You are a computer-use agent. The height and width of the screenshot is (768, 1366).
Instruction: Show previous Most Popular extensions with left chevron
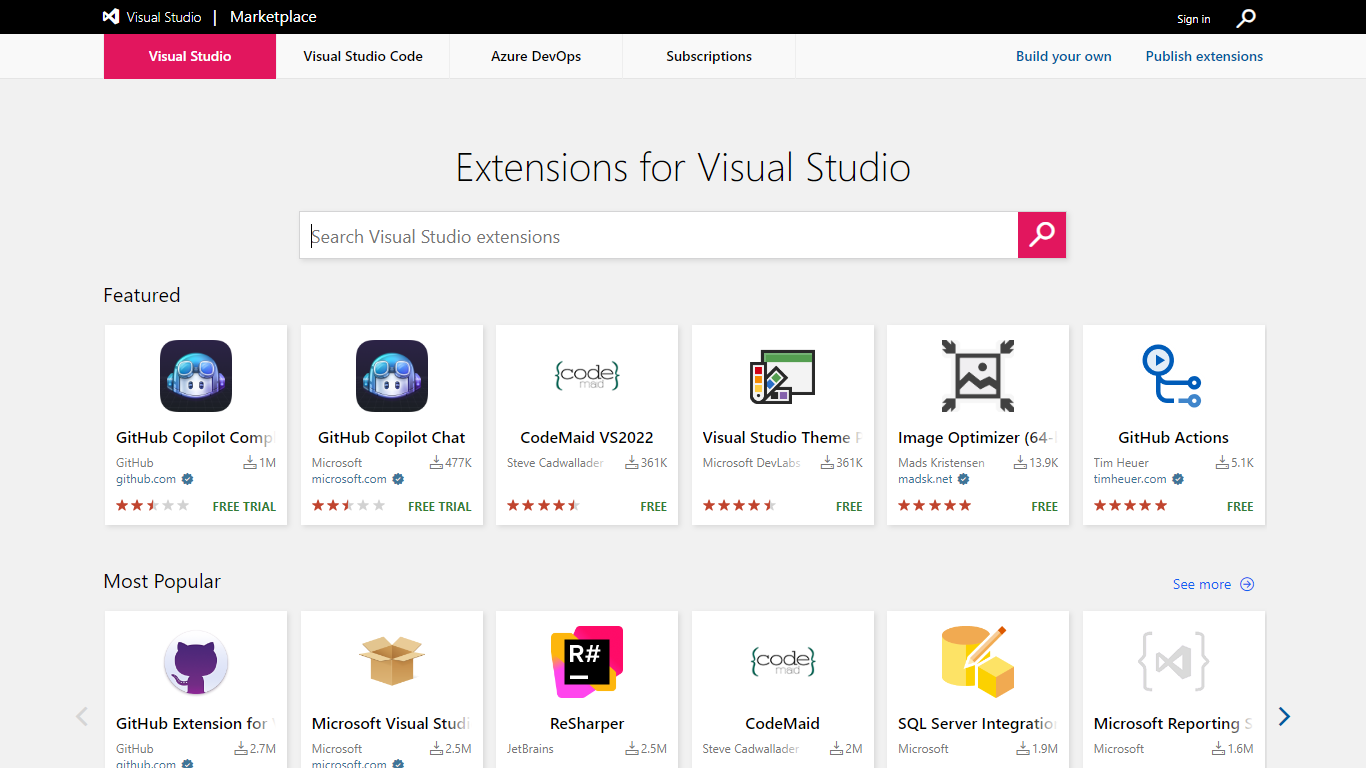pos(82,716)
